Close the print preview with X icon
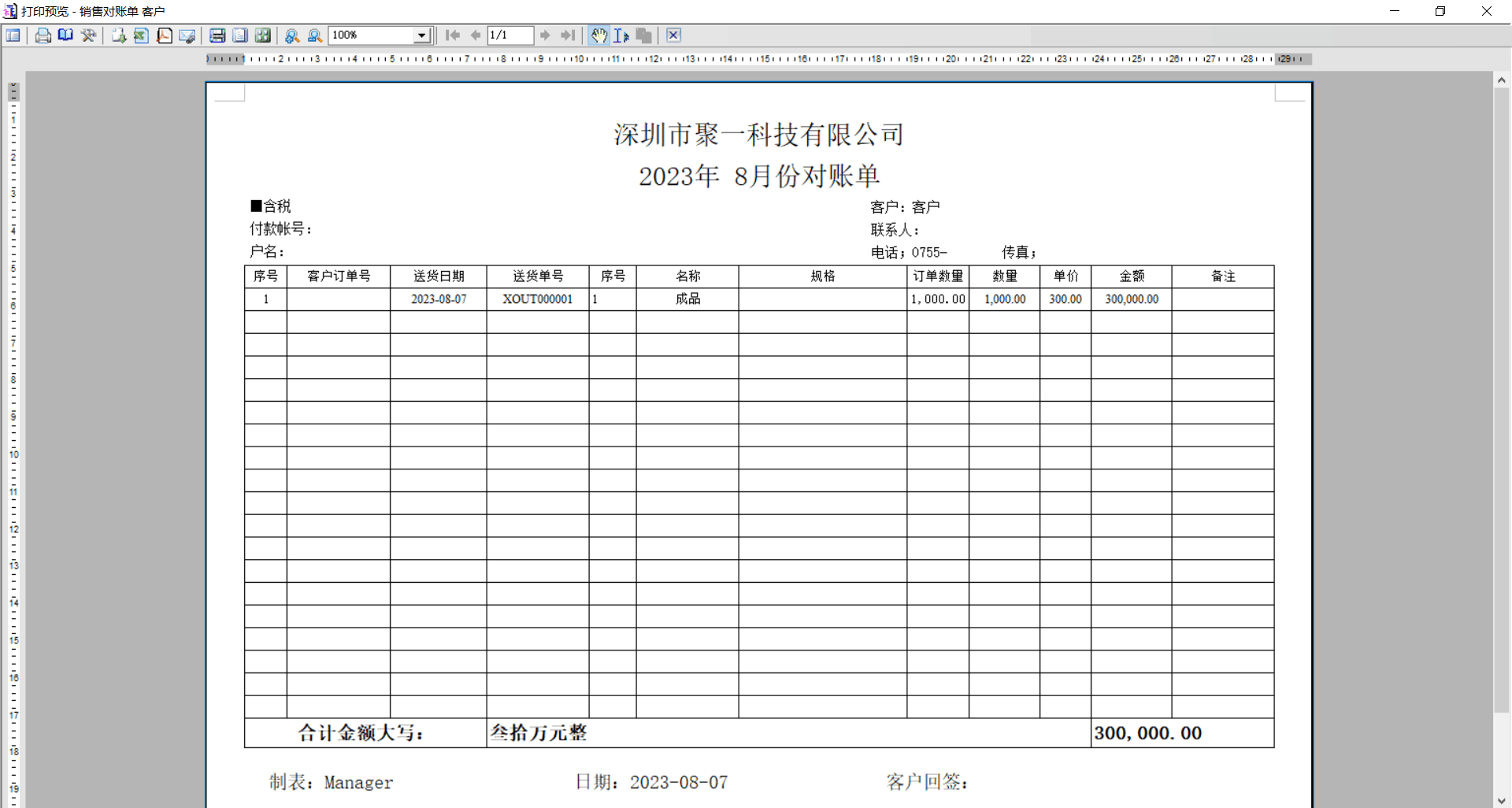Image resolution: width=1512 pixels, height=808 pixels. 673,35
